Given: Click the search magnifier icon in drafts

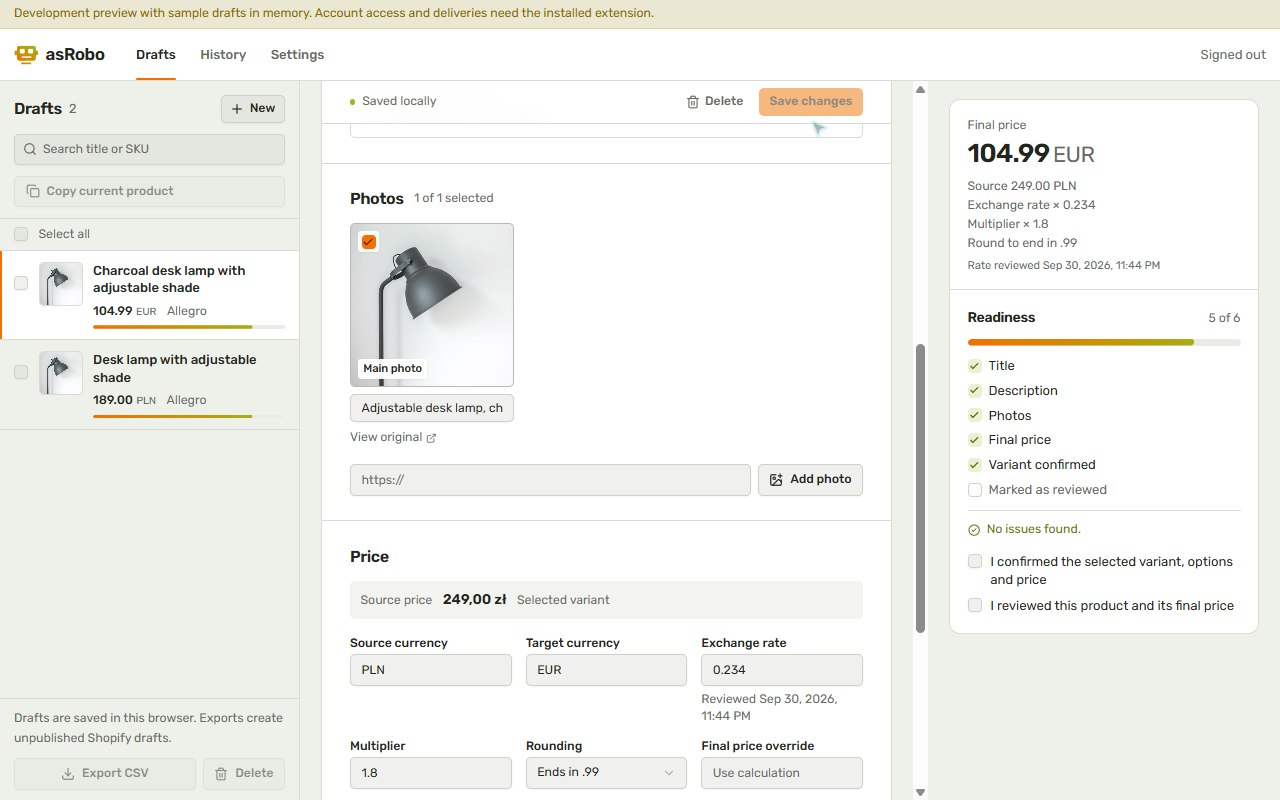Looking at the screenshot, I should 30,149.
